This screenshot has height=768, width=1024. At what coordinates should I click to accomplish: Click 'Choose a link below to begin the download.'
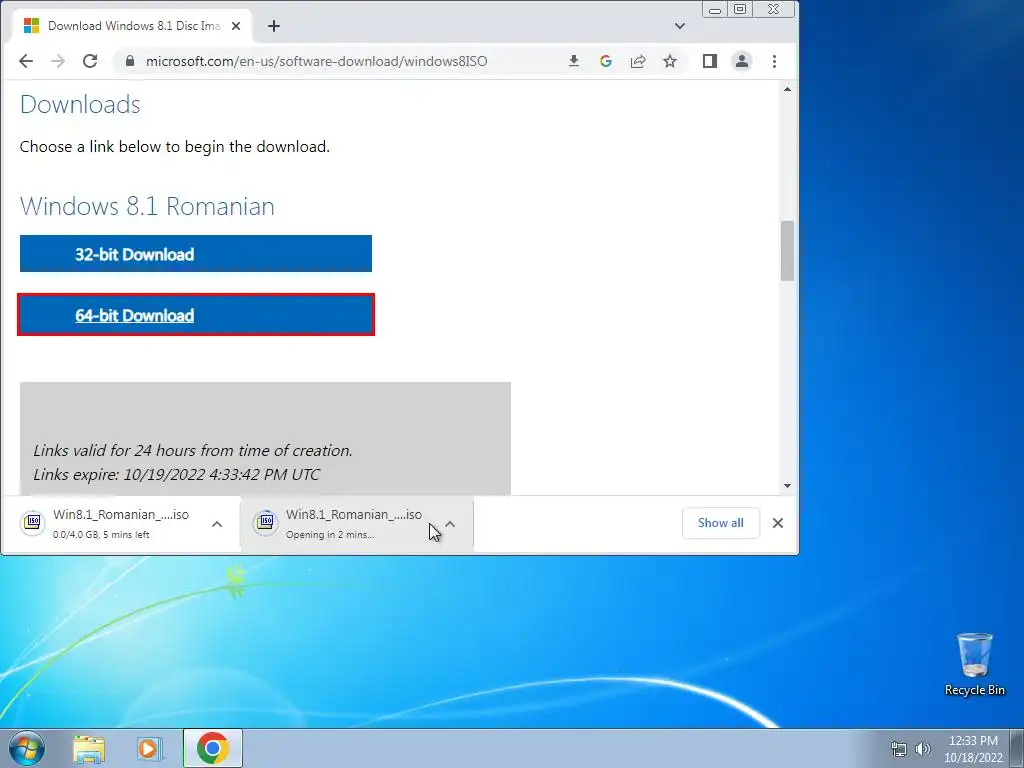pos(174,146)
